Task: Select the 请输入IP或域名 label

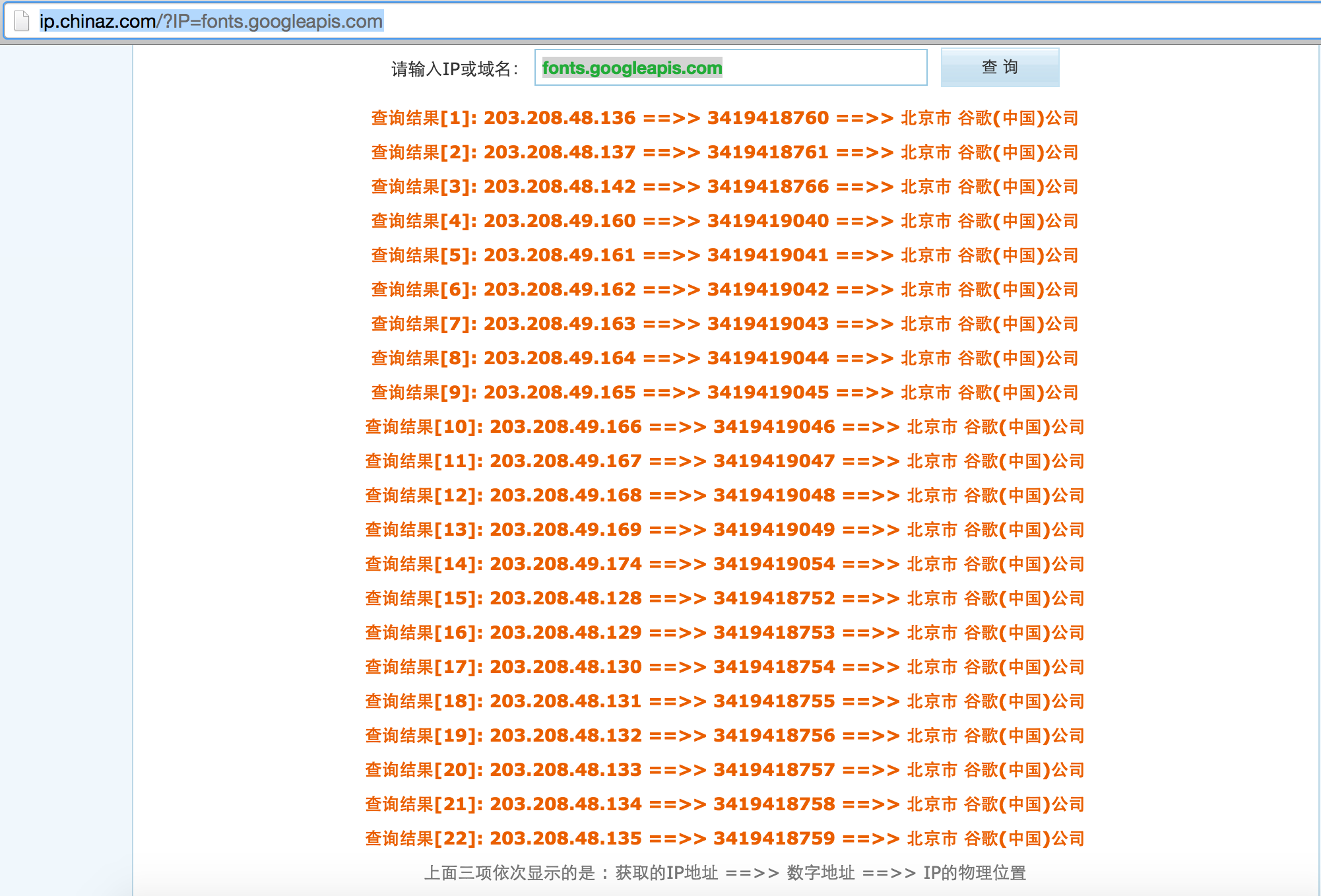Action: 455,69
